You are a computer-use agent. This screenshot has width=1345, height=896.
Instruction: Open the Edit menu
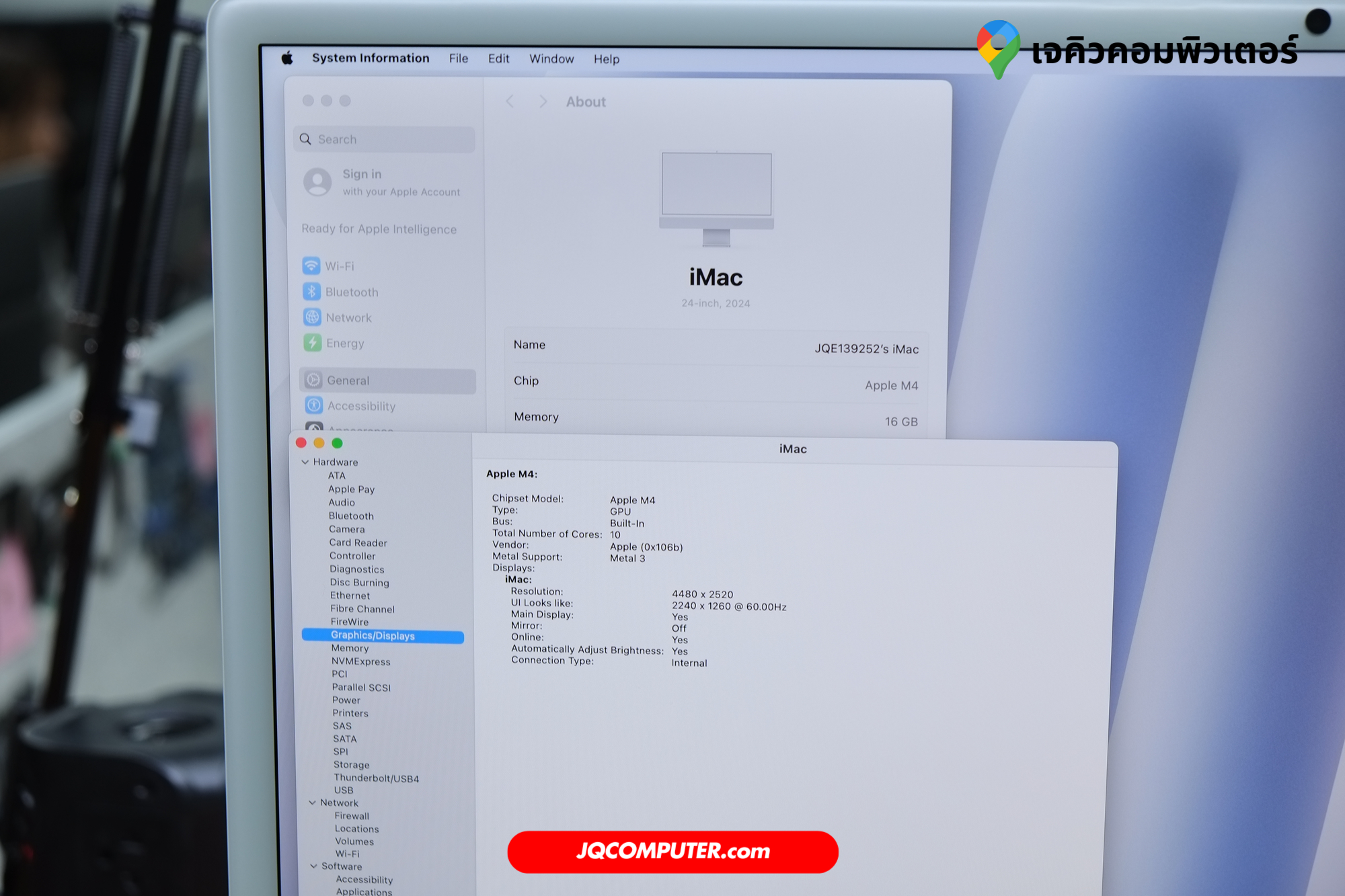pos(499,59)
